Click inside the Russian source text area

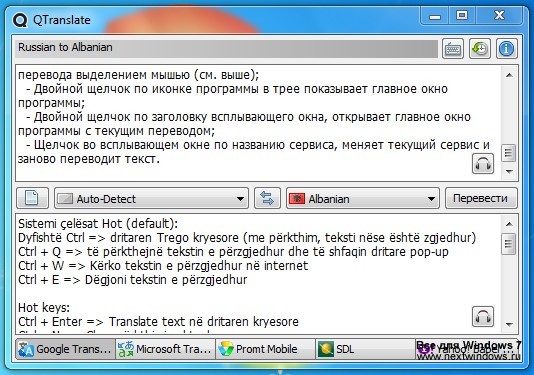[259, 123]
